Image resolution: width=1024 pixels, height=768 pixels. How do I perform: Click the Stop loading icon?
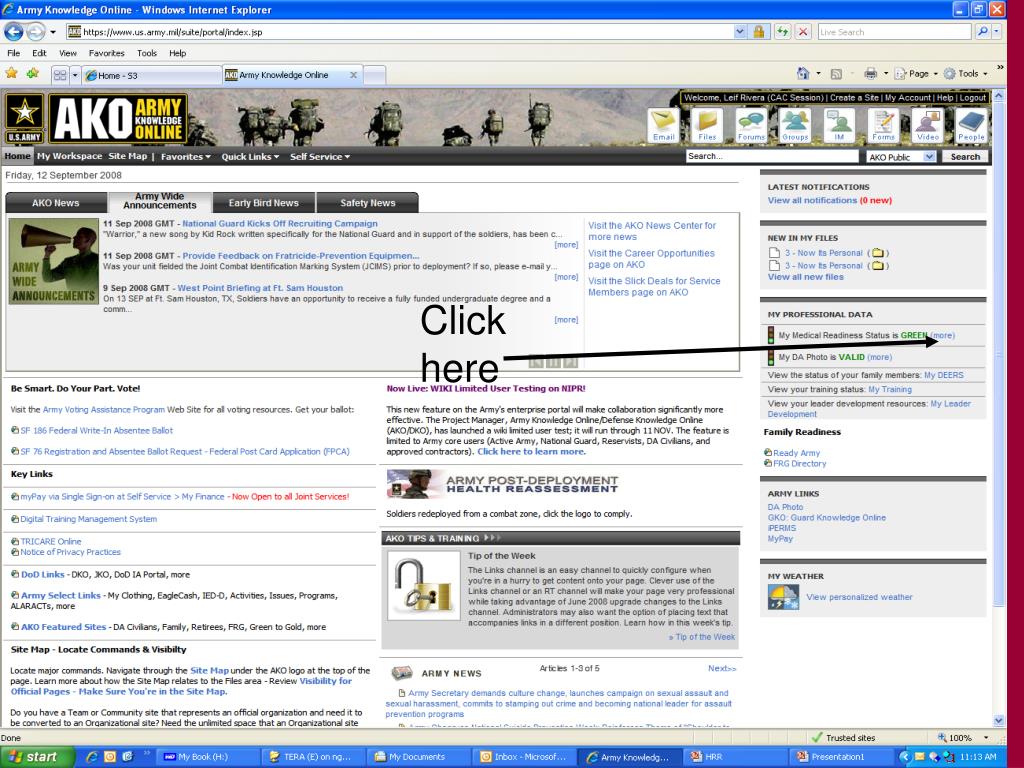tap(803, 31)
